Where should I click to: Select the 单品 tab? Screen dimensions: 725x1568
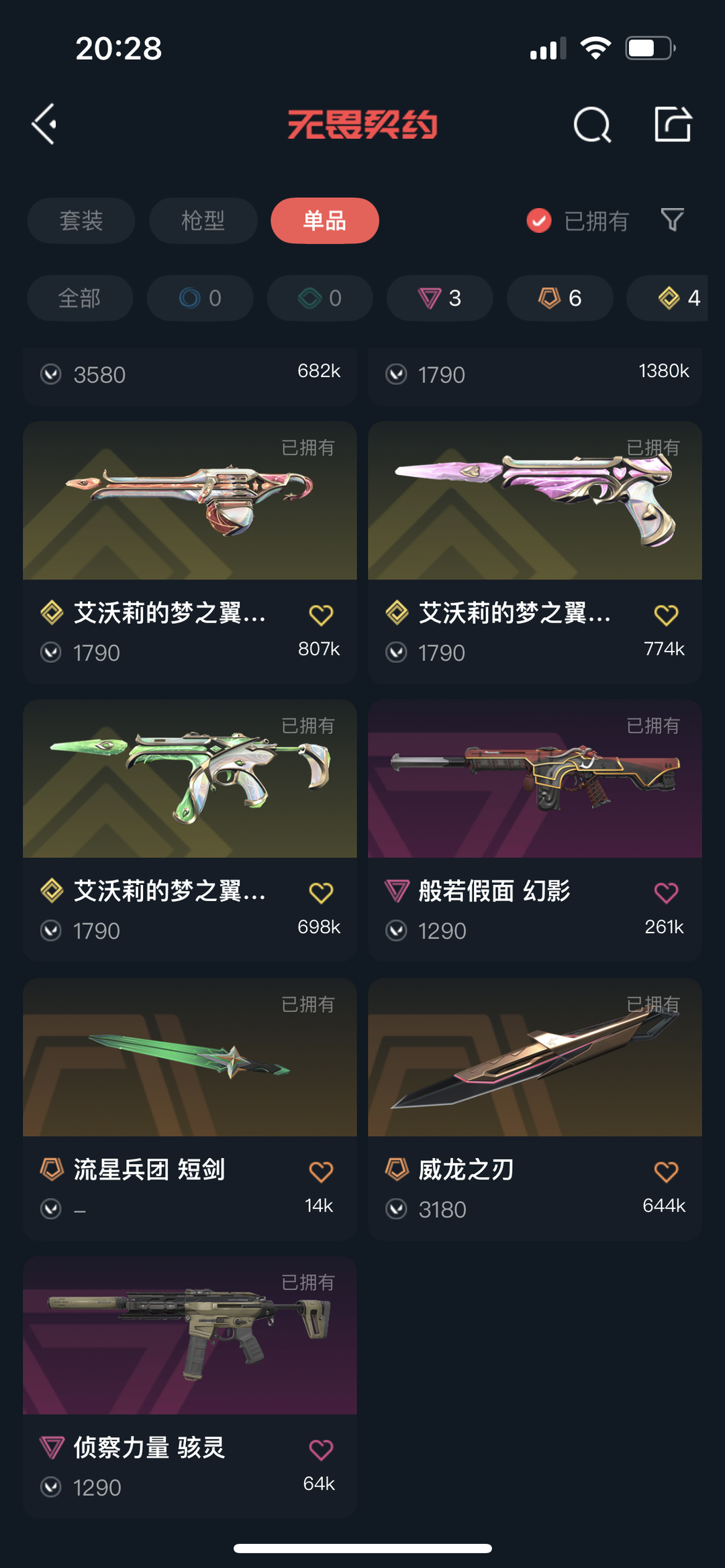click(325, 220)
